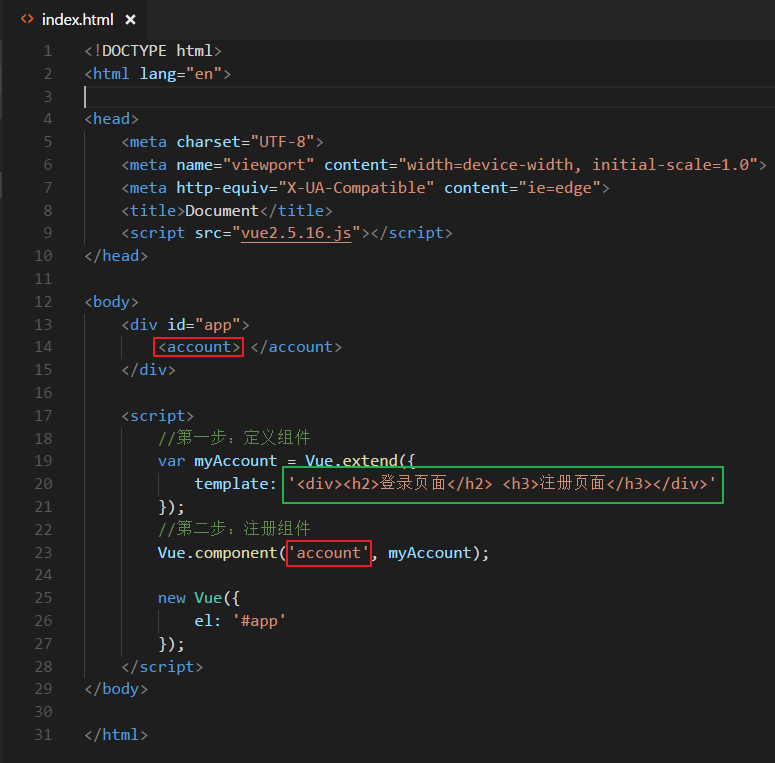
Task: Open the vue2.5.16.js script link
Action: pyautogui.click(x=300, y=233)
